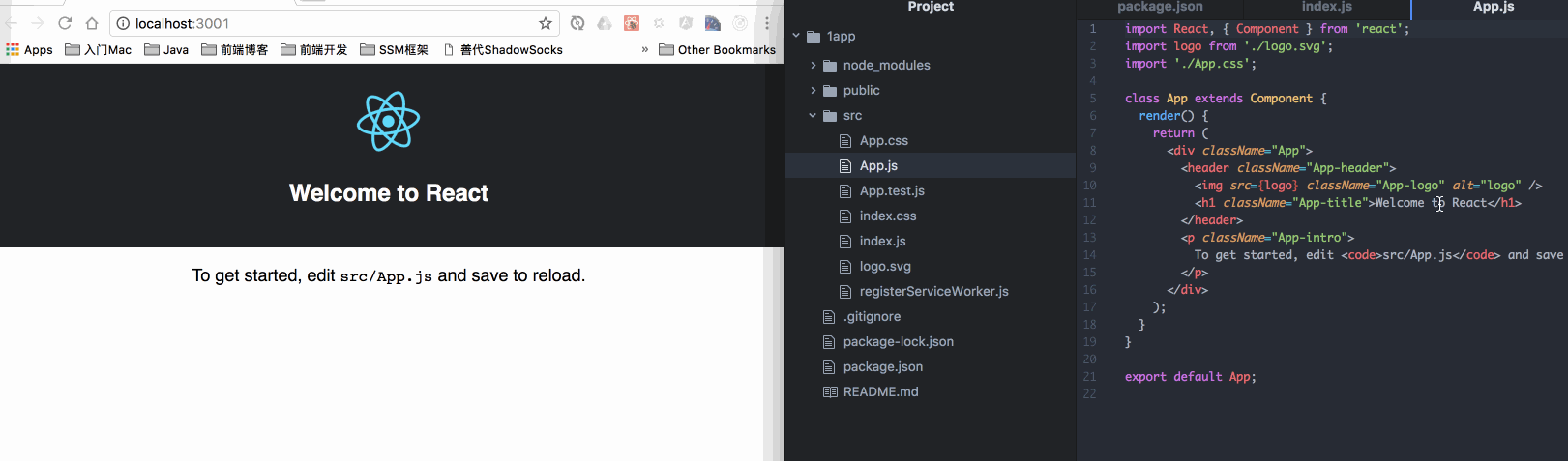Click 'class App extends Component' code line

(x=1226, y=99)
